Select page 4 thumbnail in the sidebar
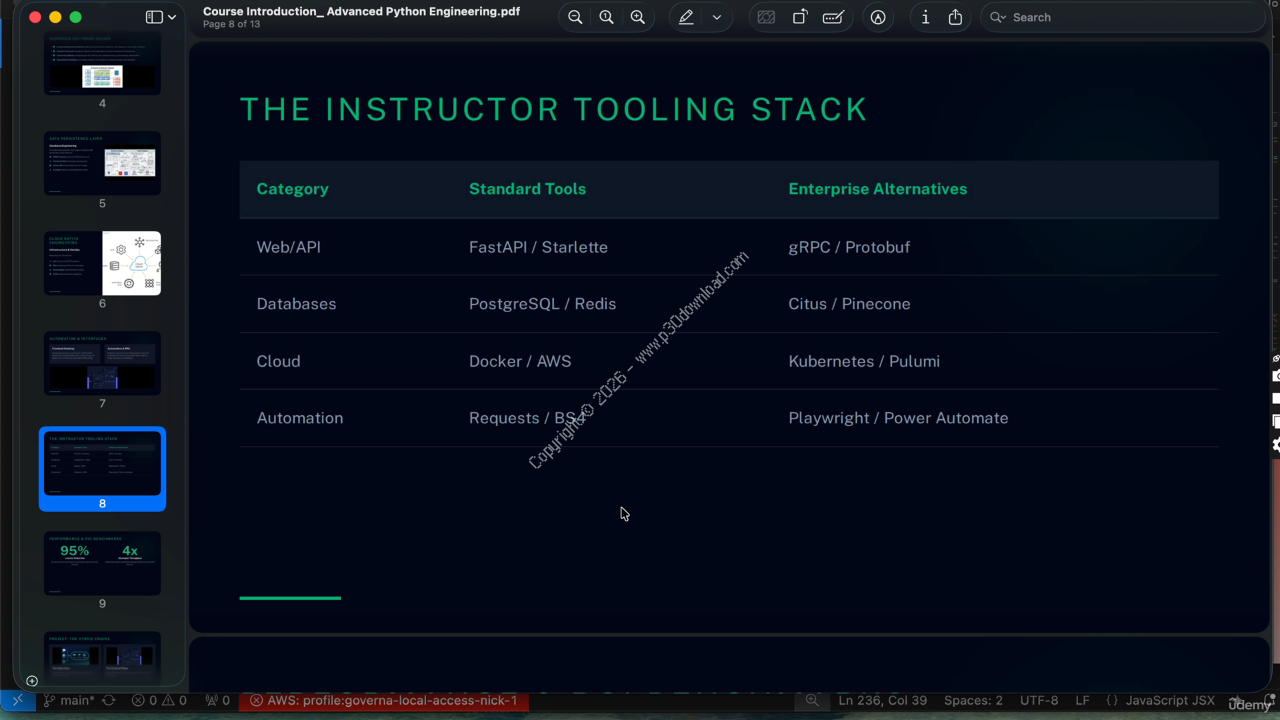This screenshot has height=720, width=1280. coord(102,65)
